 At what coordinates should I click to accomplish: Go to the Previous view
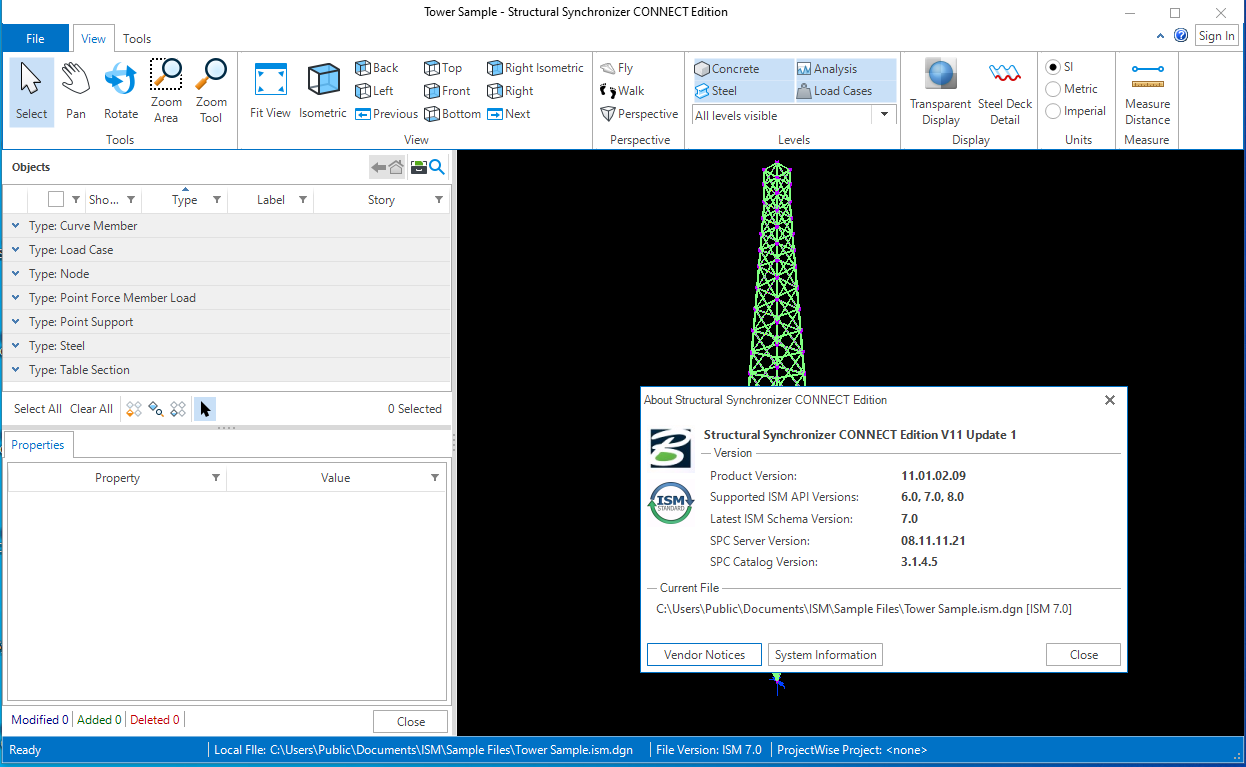pyautogui.click(x=387, y=114)
